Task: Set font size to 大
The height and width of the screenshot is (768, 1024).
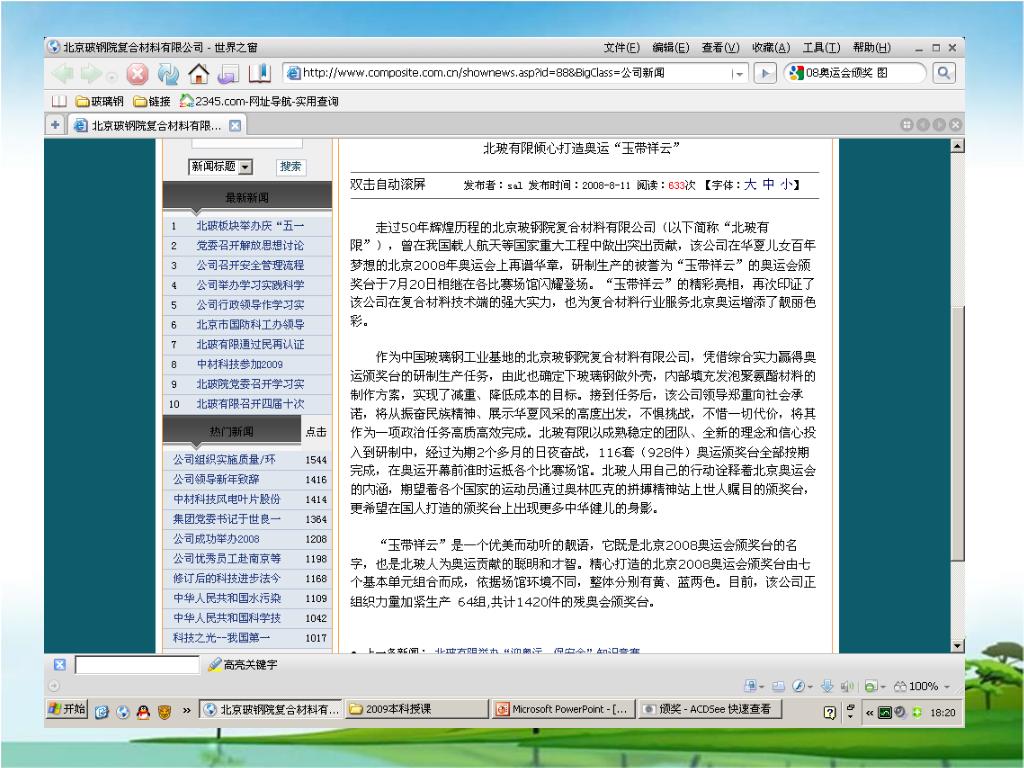Action: point(750,185)
